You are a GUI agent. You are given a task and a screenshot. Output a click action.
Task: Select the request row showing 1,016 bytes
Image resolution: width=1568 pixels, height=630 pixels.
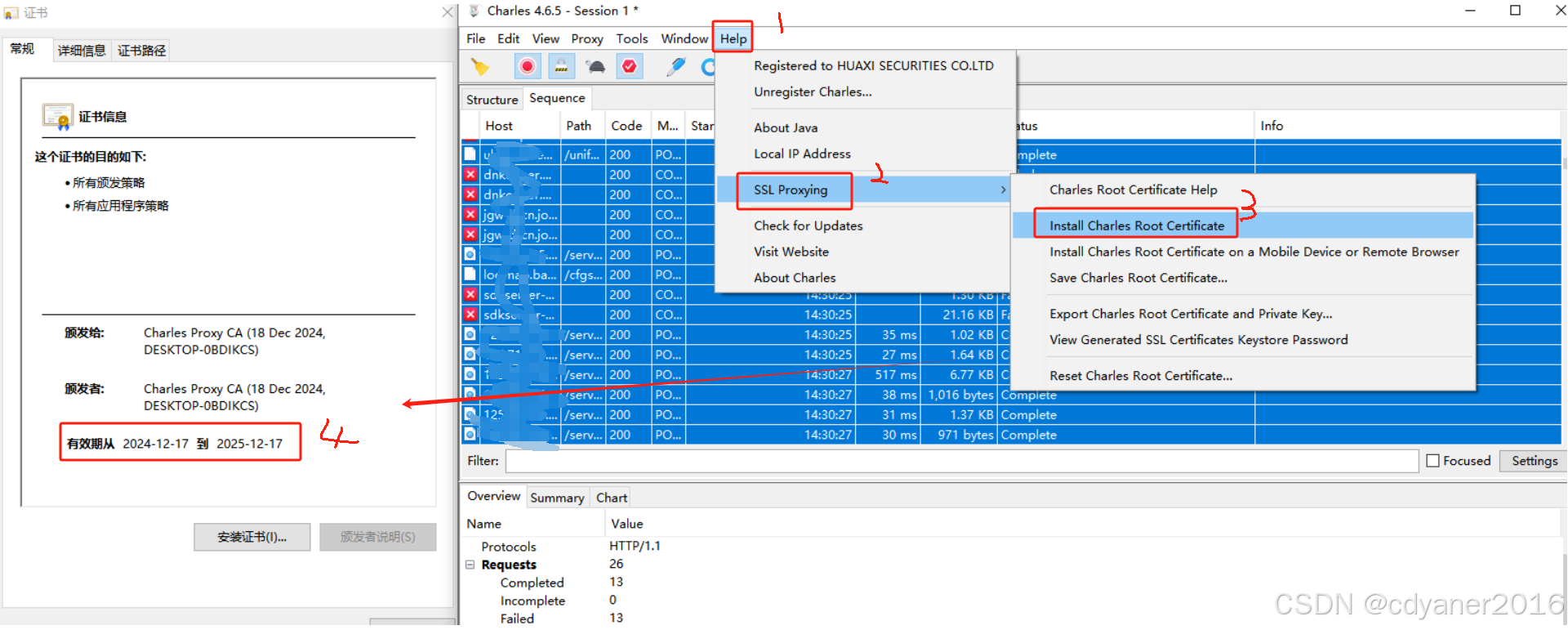[1011, 395]
